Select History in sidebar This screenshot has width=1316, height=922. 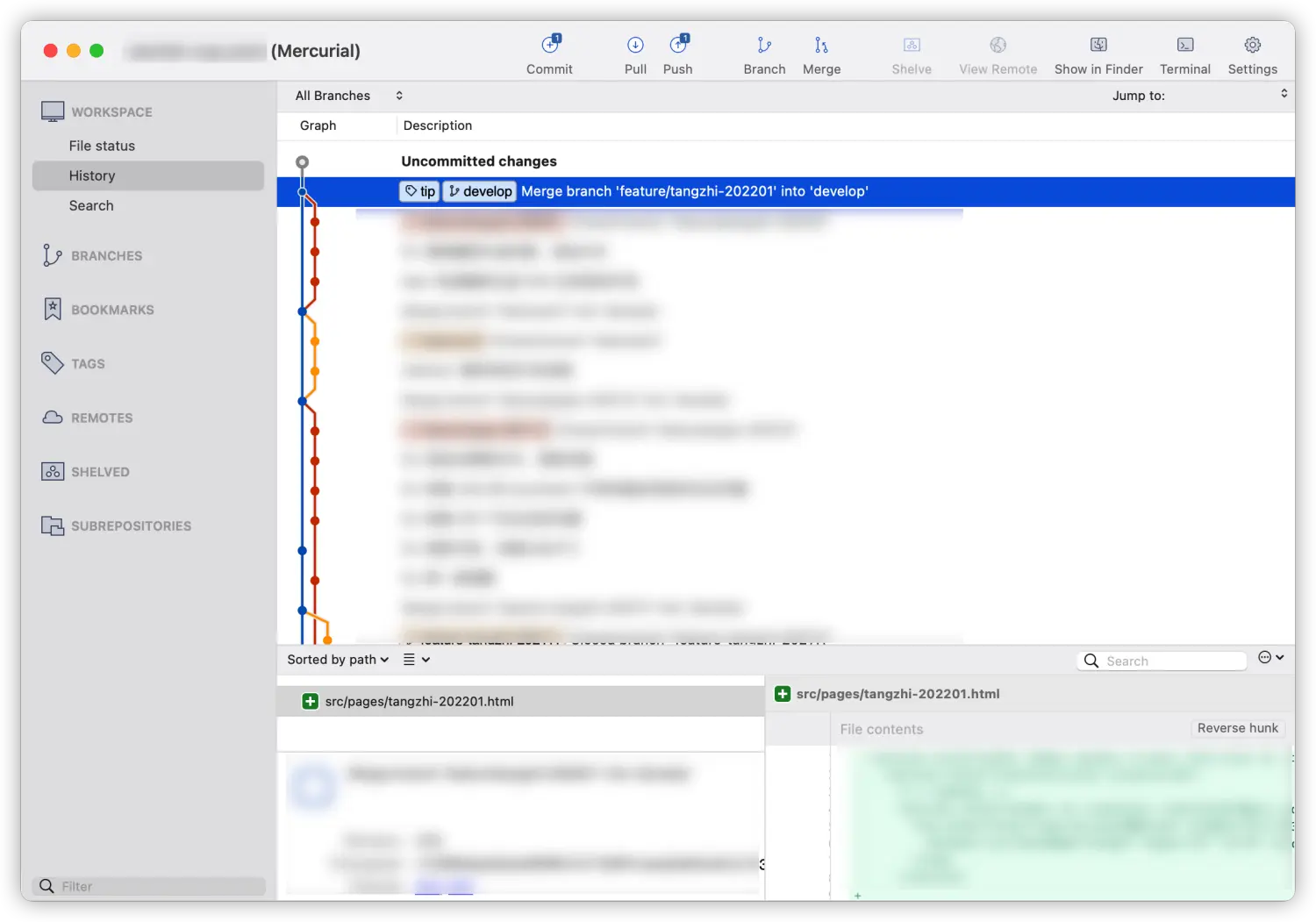coord(148,175)
